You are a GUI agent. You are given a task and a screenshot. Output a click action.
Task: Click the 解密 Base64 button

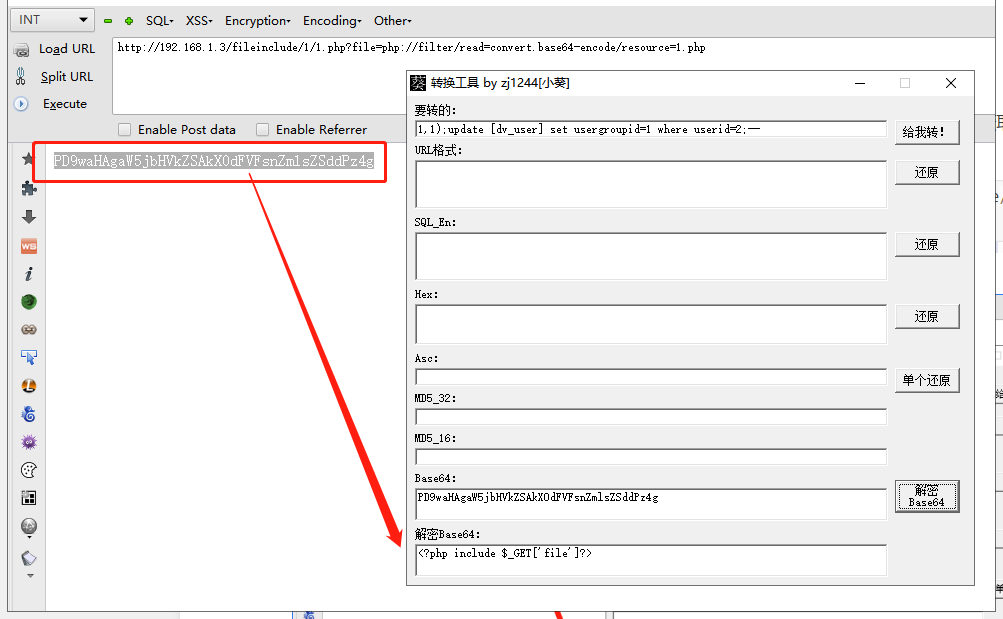pyautogui.click(x=927, y=496)
